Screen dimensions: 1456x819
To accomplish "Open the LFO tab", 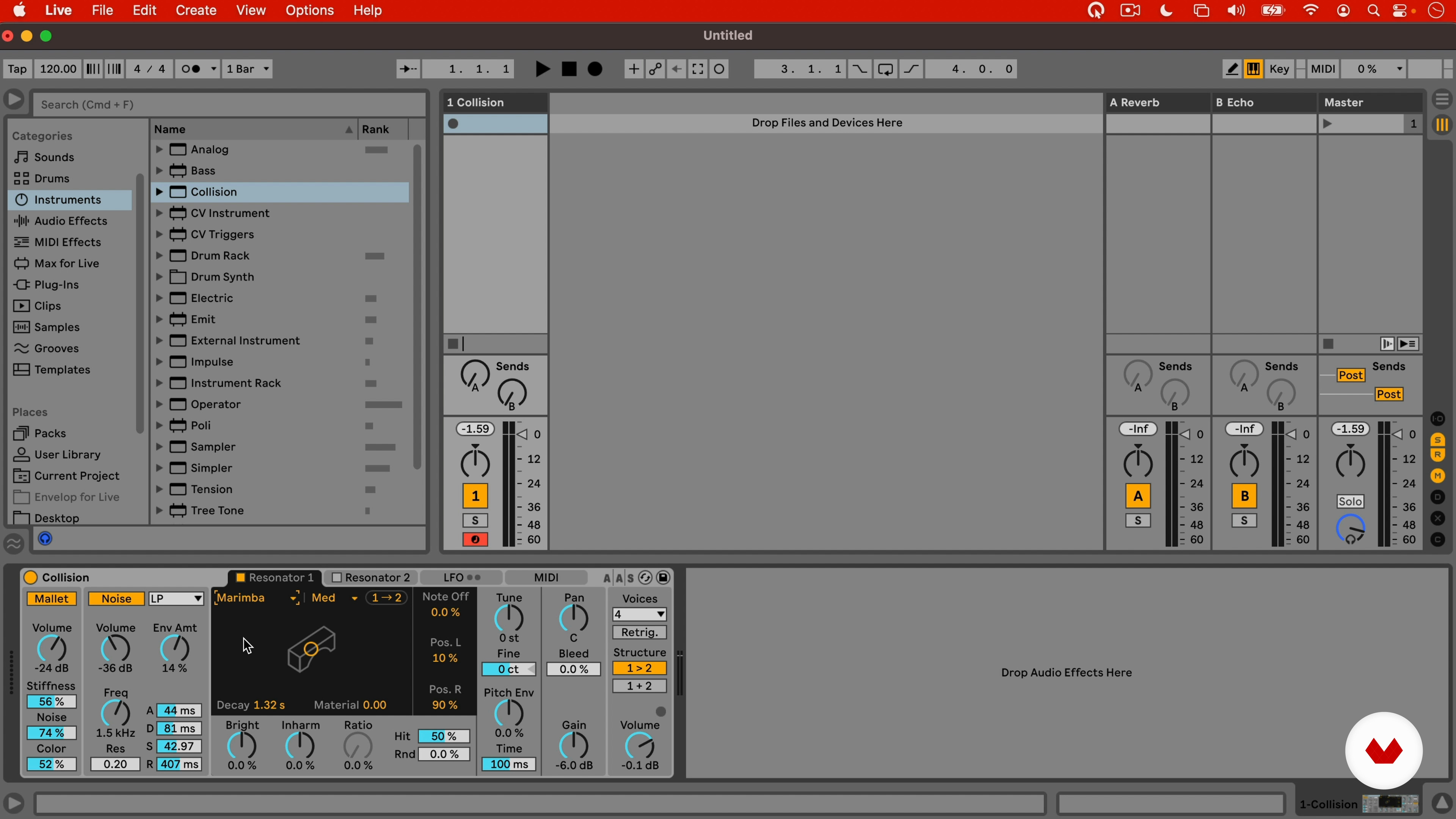I will [461, 577].
